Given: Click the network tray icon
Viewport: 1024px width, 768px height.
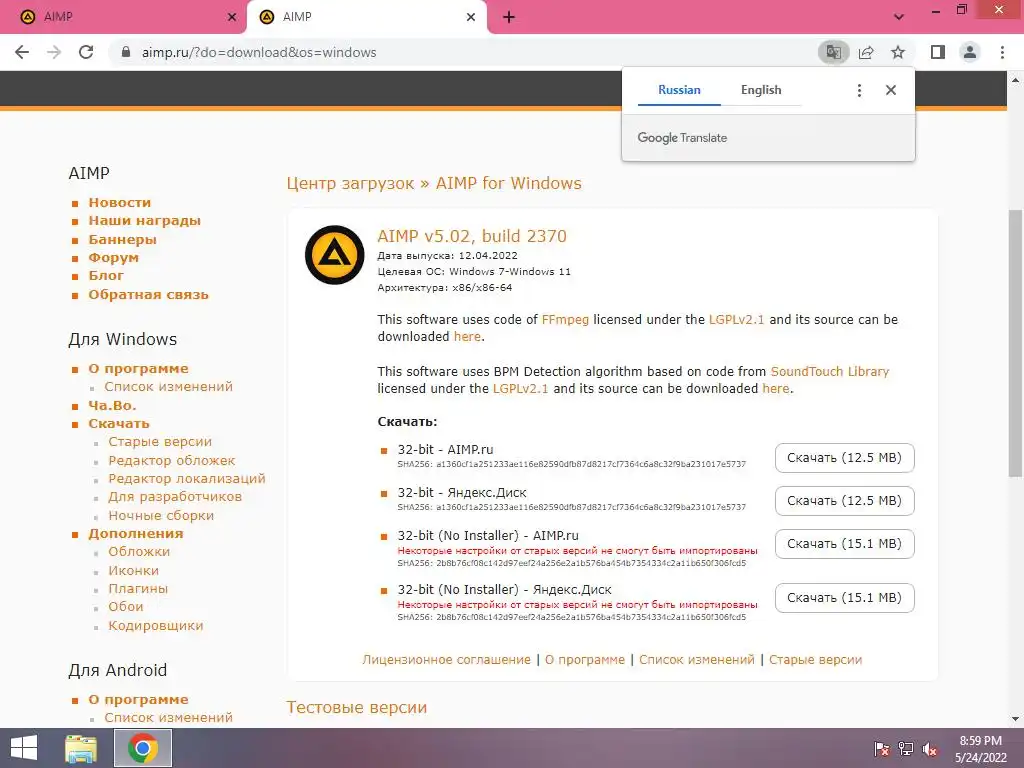Looking at the screenshot, I should point(906,749).
